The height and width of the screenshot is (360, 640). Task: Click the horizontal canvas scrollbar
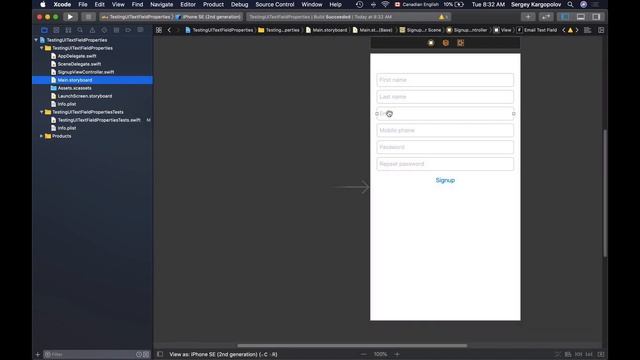pos(352,345)
